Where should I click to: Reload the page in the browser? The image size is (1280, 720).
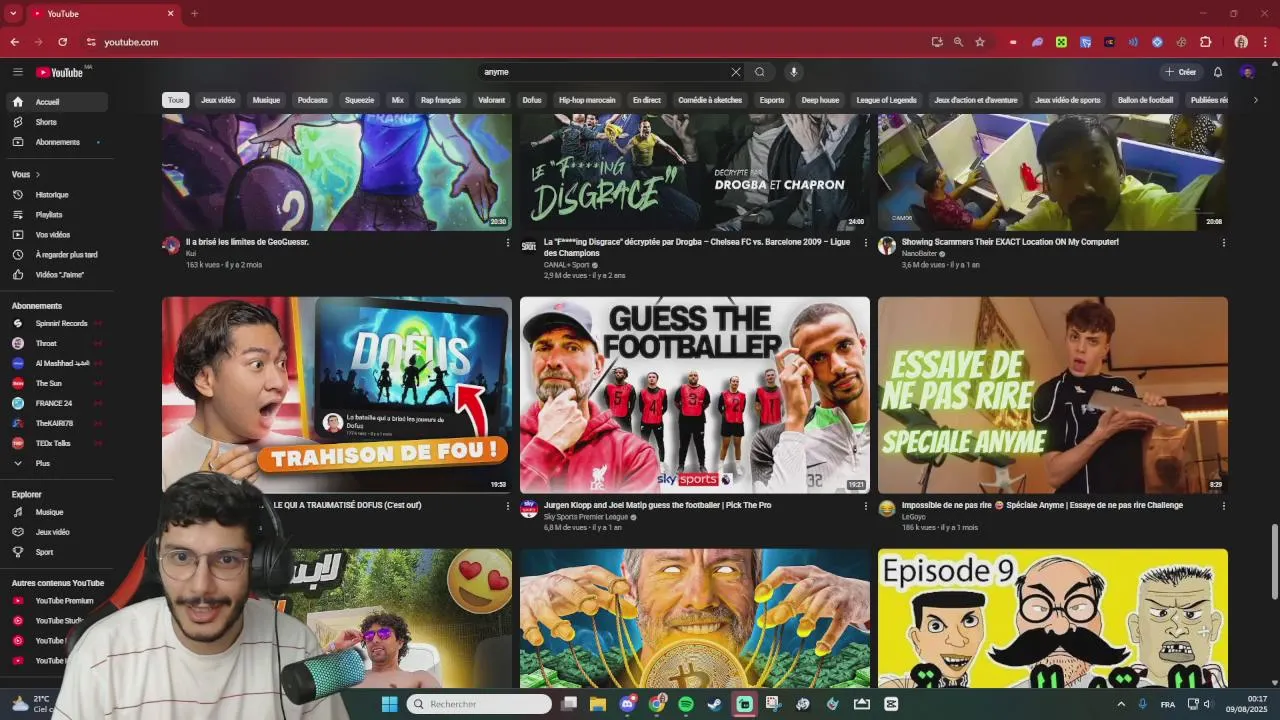62,42
